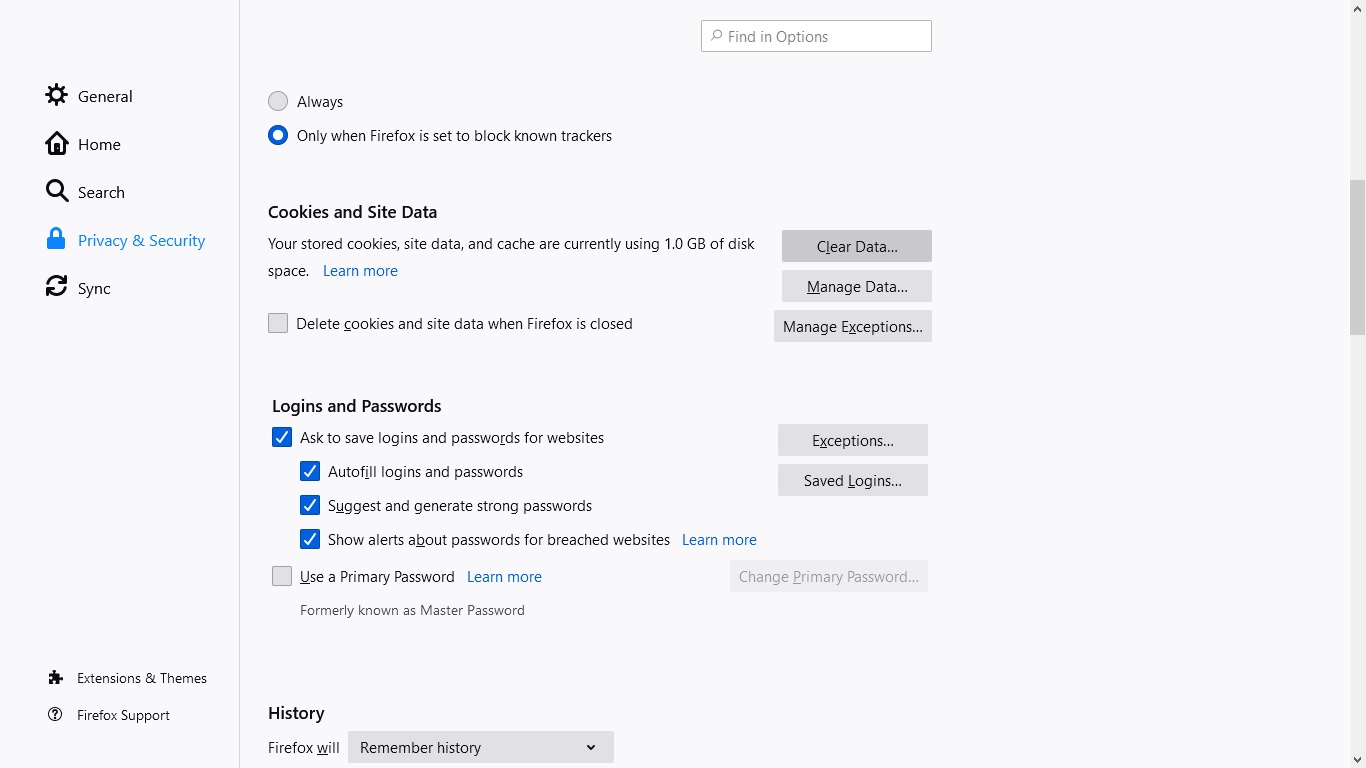This screenshot has width=1366, height=768.
Task: Click the Sync arrows icon
Action: [57, 288]
